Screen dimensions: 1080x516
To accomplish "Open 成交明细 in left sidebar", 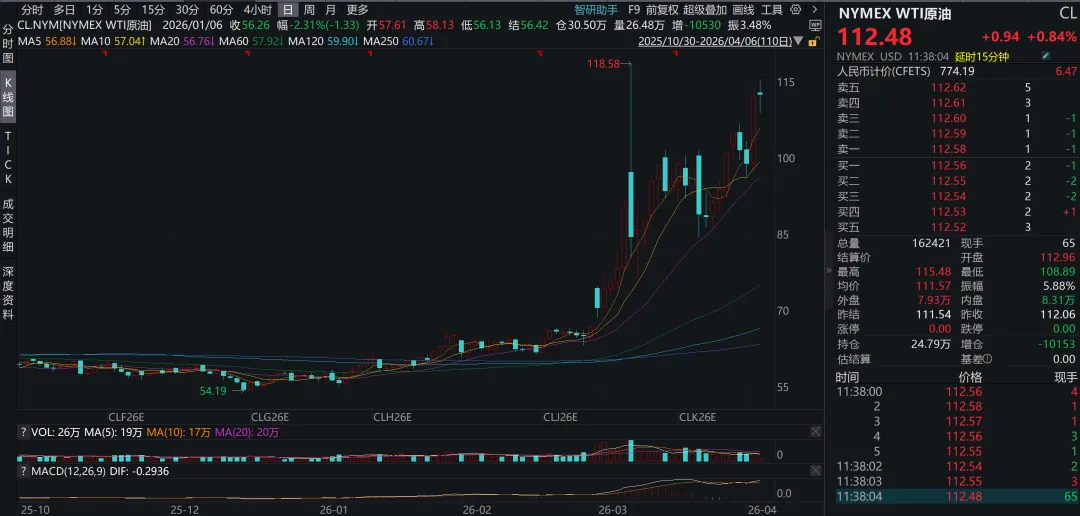I will pyautogui.click(x=8, y=225).
